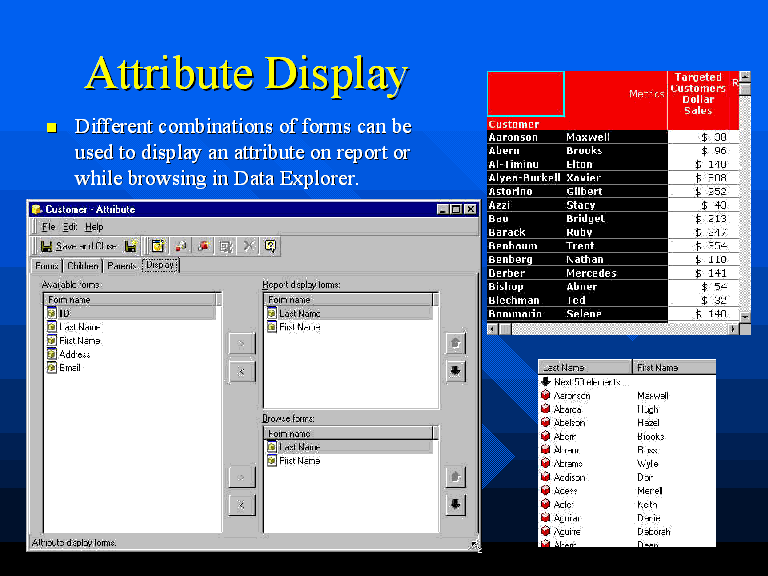The width and height of the screenshot is (768, 576).
Task: Switch to the Parents tab
Action: point(121,266)
